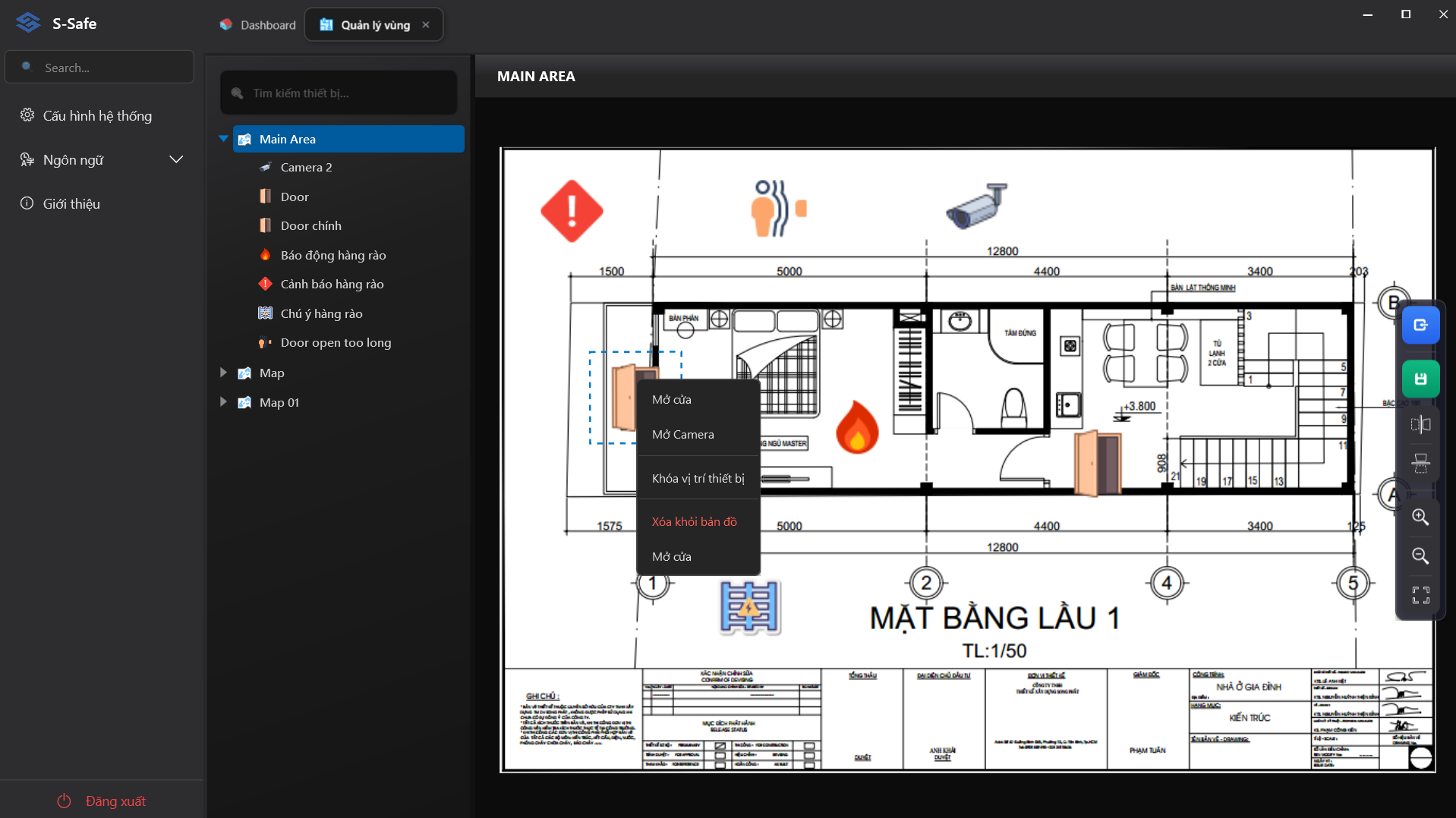This screenshot has height=818, width=1456.
Task: Toggle fullscreen map view
Action: [x=1420, y=595]
